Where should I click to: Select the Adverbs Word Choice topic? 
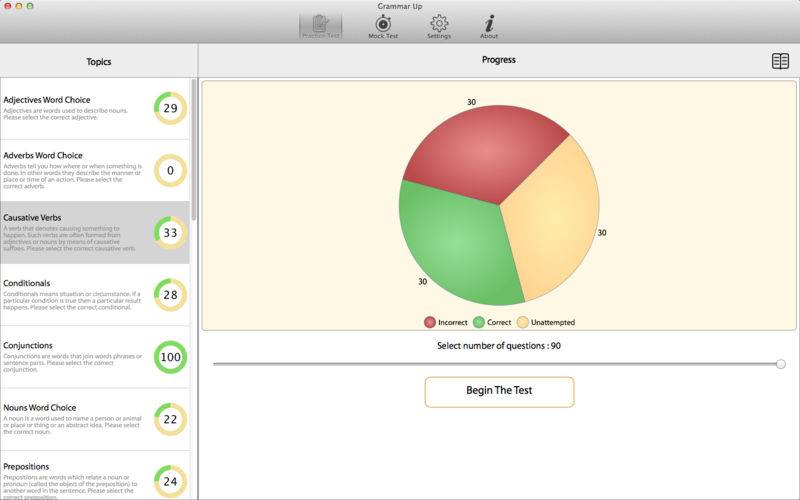95,170
